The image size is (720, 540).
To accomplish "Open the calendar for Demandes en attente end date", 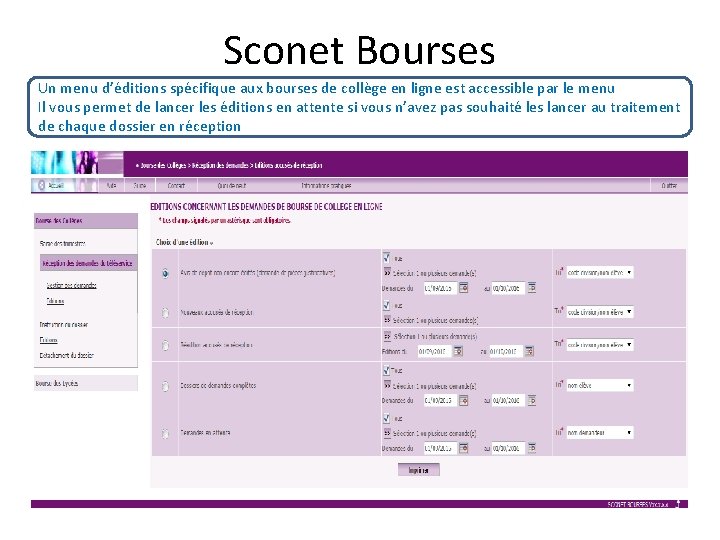I will pos(532,448).
